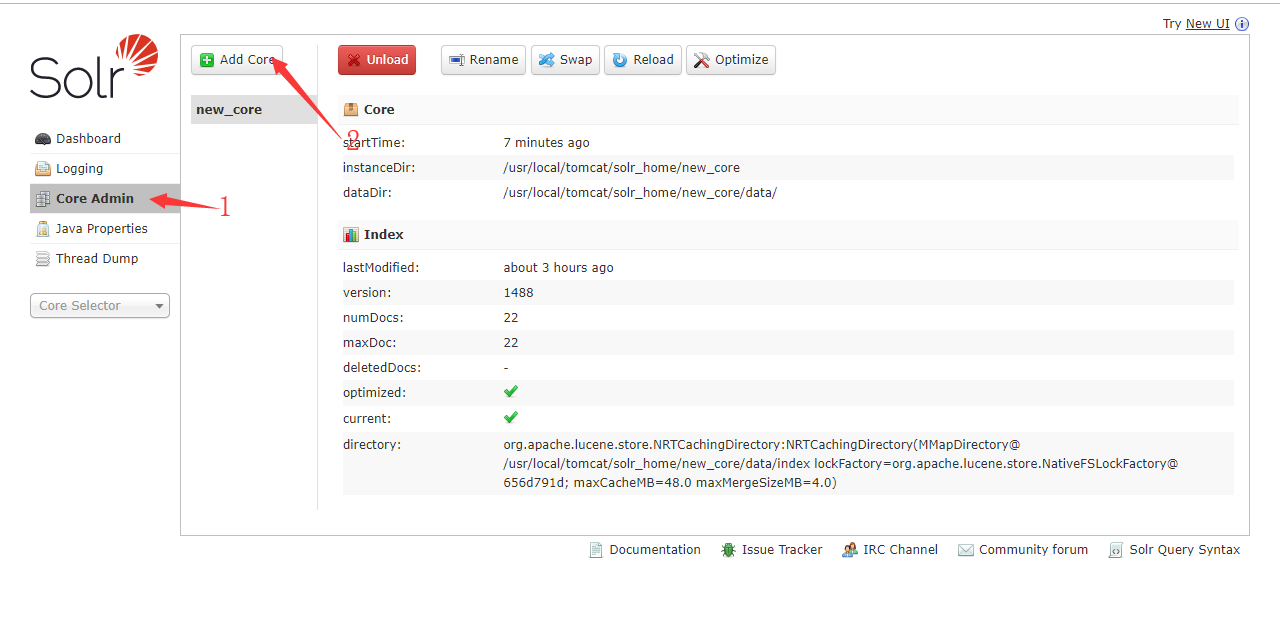Click the Logging notepad icon
The height and width of the screenshot is (644, 1280).
(42, 169)
